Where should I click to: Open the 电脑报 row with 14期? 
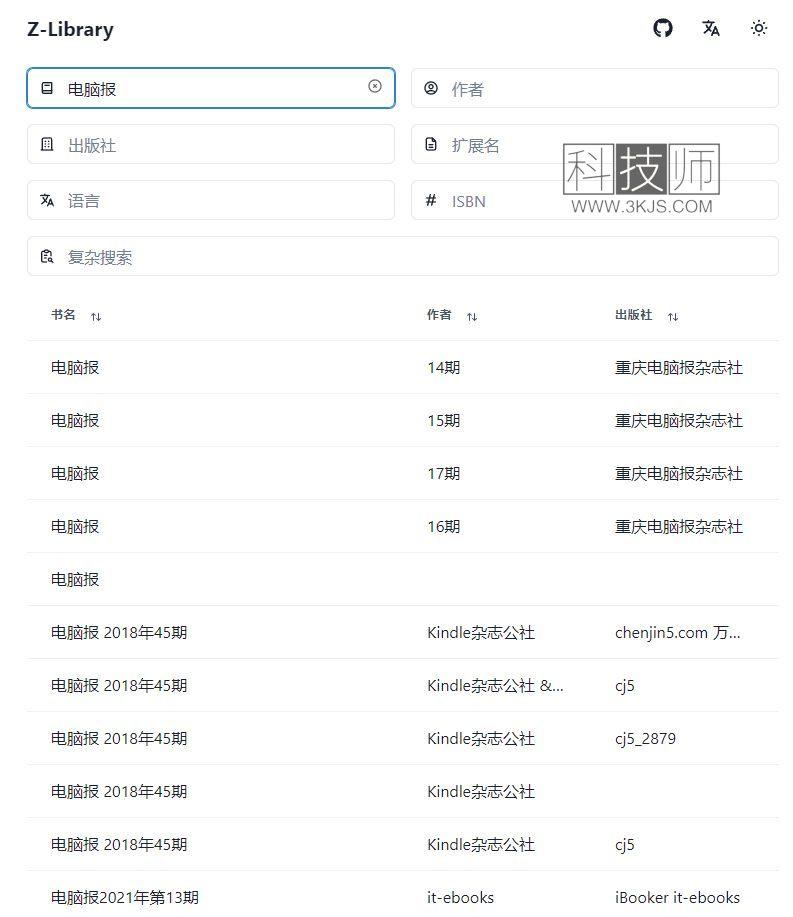click(x=403, y=368)
